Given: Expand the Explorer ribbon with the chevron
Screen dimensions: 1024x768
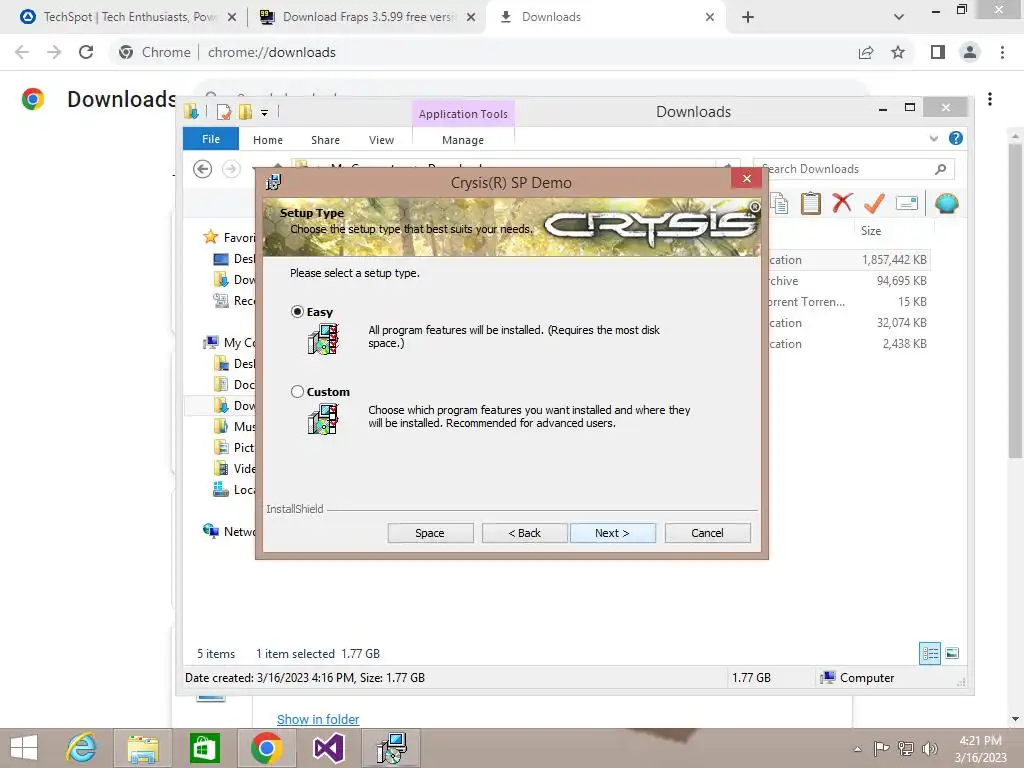Looking at the screenshot, I should 934,138.
